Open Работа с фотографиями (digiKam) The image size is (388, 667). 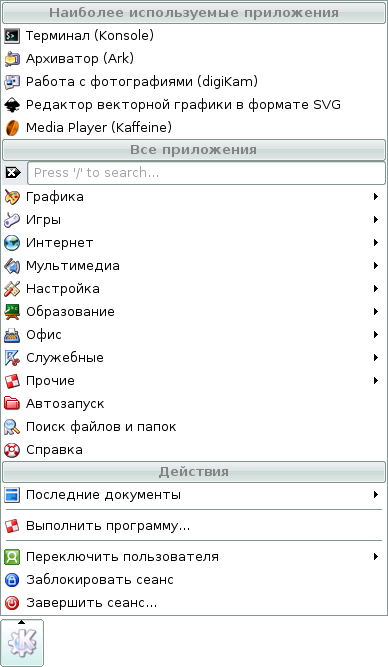pyautogui.click(x=194, y=82)
